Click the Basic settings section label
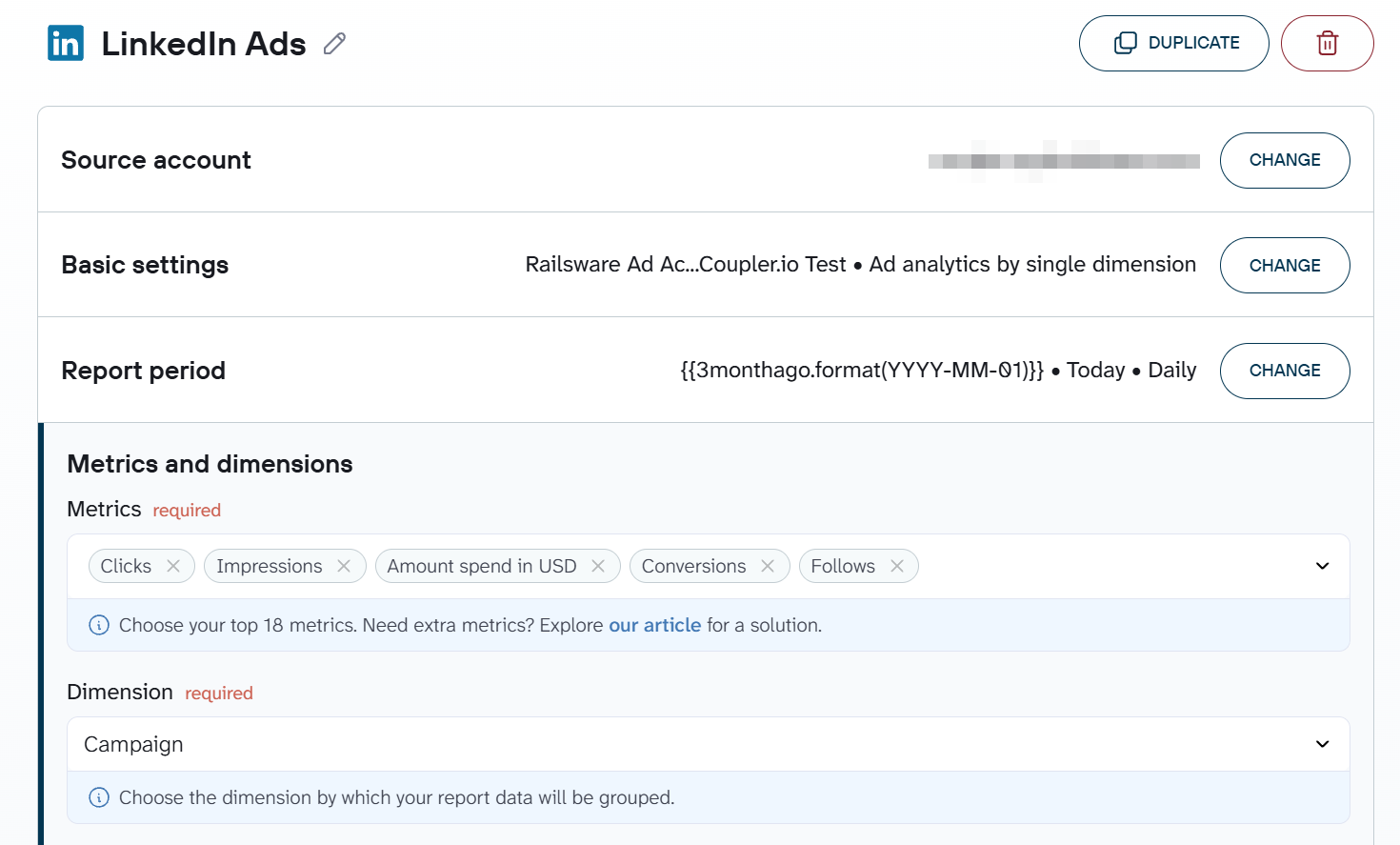 (x=145, y=265)
